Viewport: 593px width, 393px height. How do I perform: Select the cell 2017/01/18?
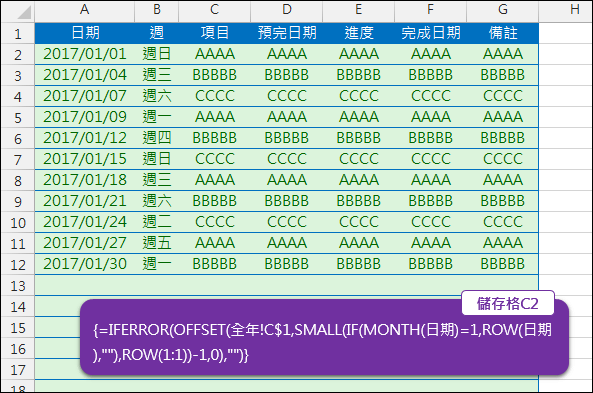pyautogui.click(x=85, y=180)
